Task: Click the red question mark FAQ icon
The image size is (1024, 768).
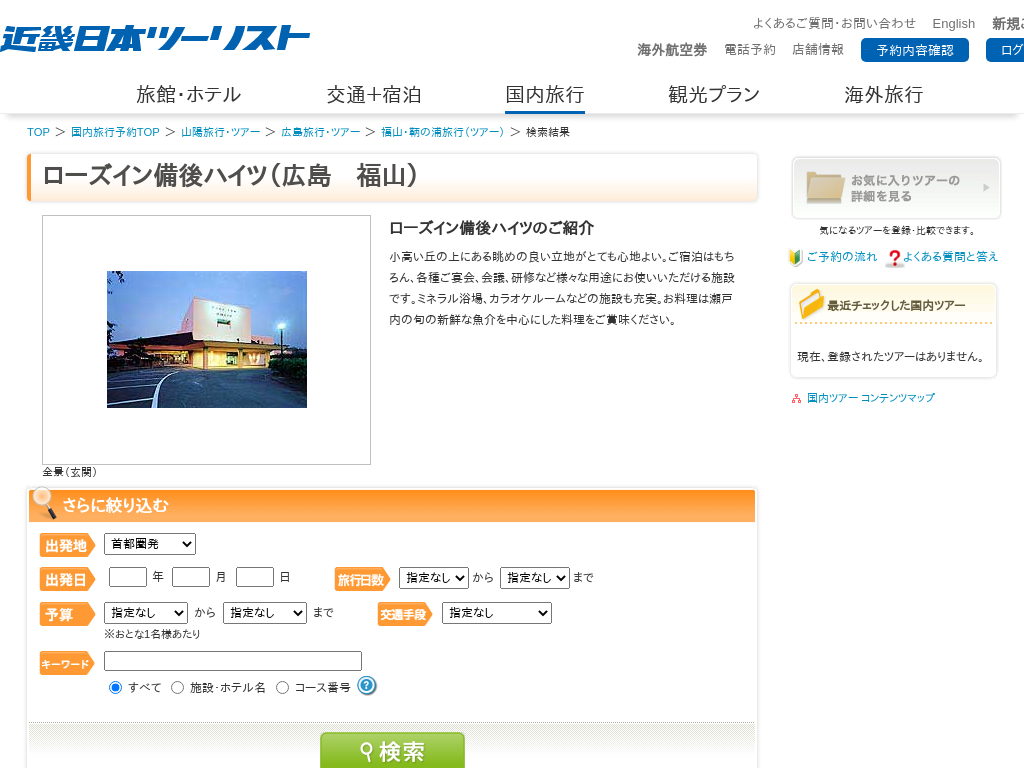Action: [894, 258]
